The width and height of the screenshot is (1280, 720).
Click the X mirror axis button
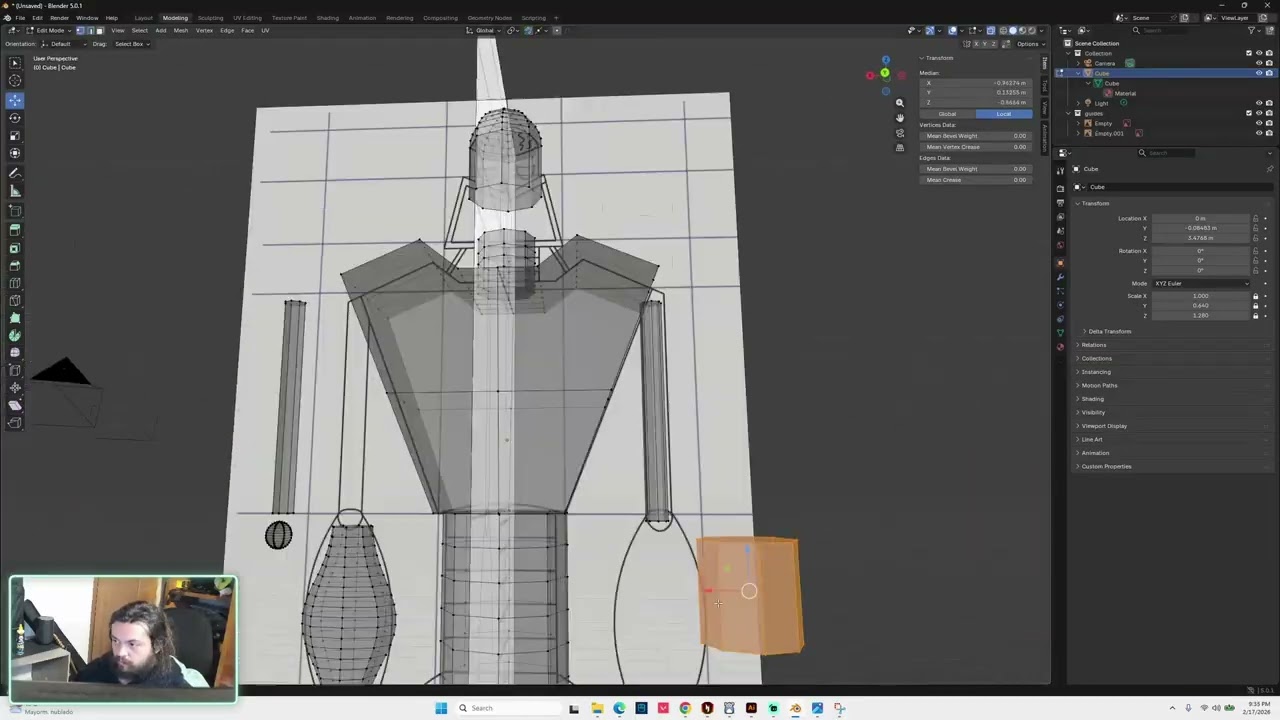[975, 44]
